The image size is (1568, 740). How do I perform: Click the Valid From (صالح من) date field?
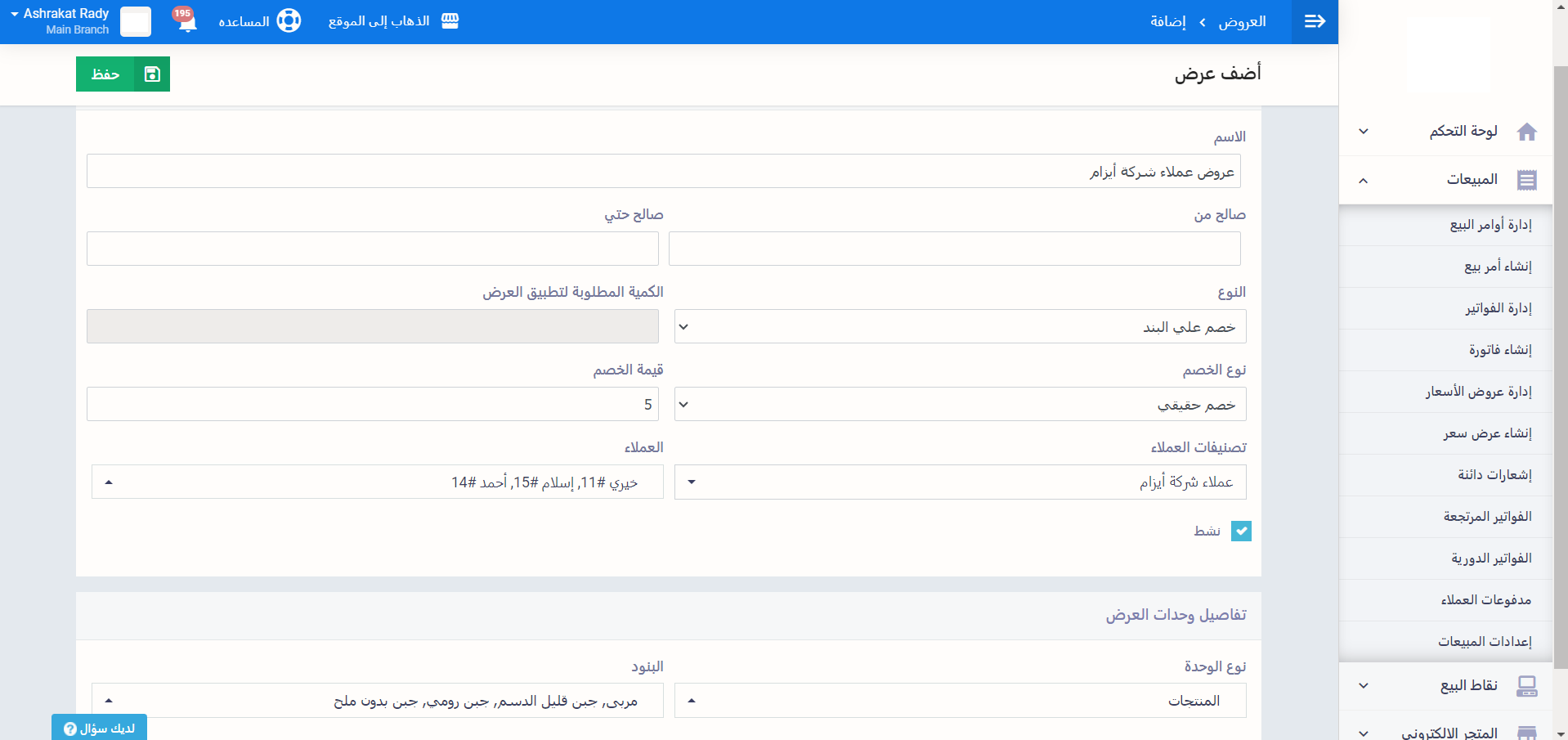tap(954, 249)
